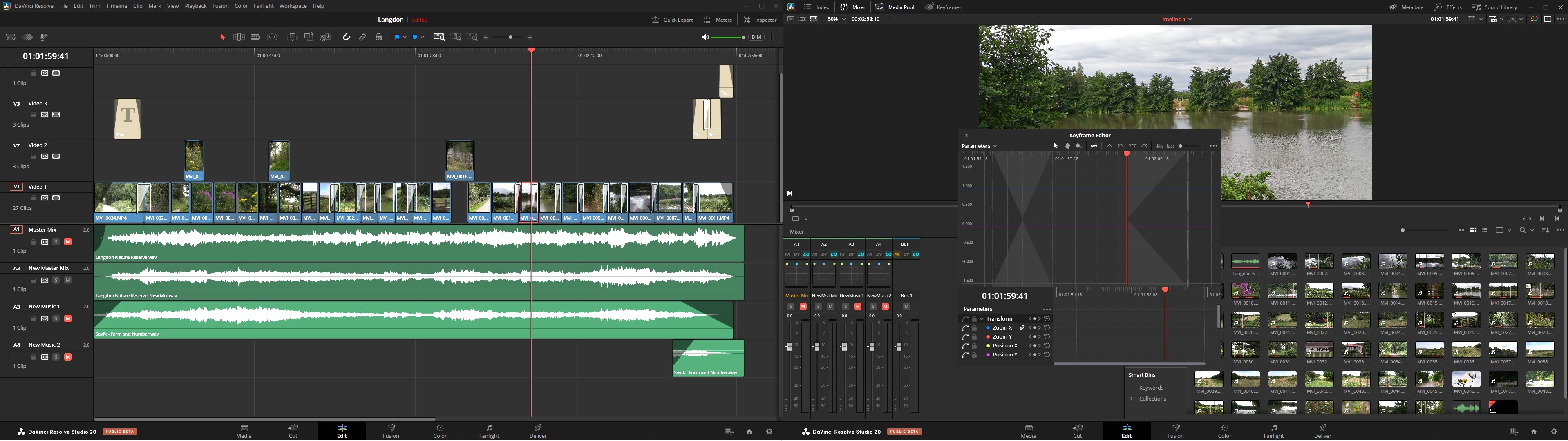Mute the A3 New Music 1 track in timeline
The height and width of the screenshot is (441, 1568).
point(67,319)
